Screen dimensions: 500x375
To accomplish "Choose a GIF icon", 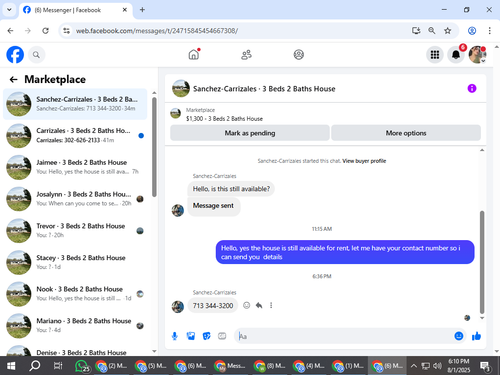I will point(222,336).
